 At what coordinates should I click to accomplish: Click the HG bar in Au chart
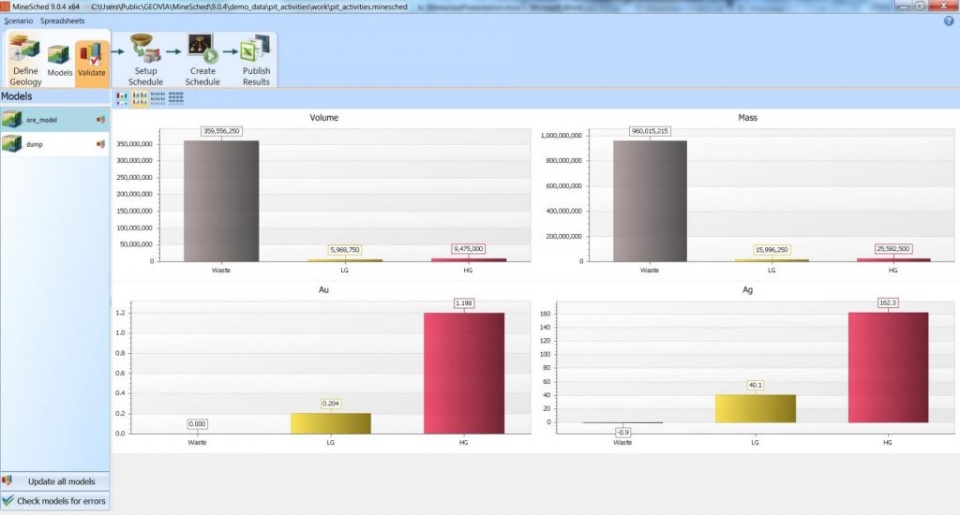coord(464,373)
